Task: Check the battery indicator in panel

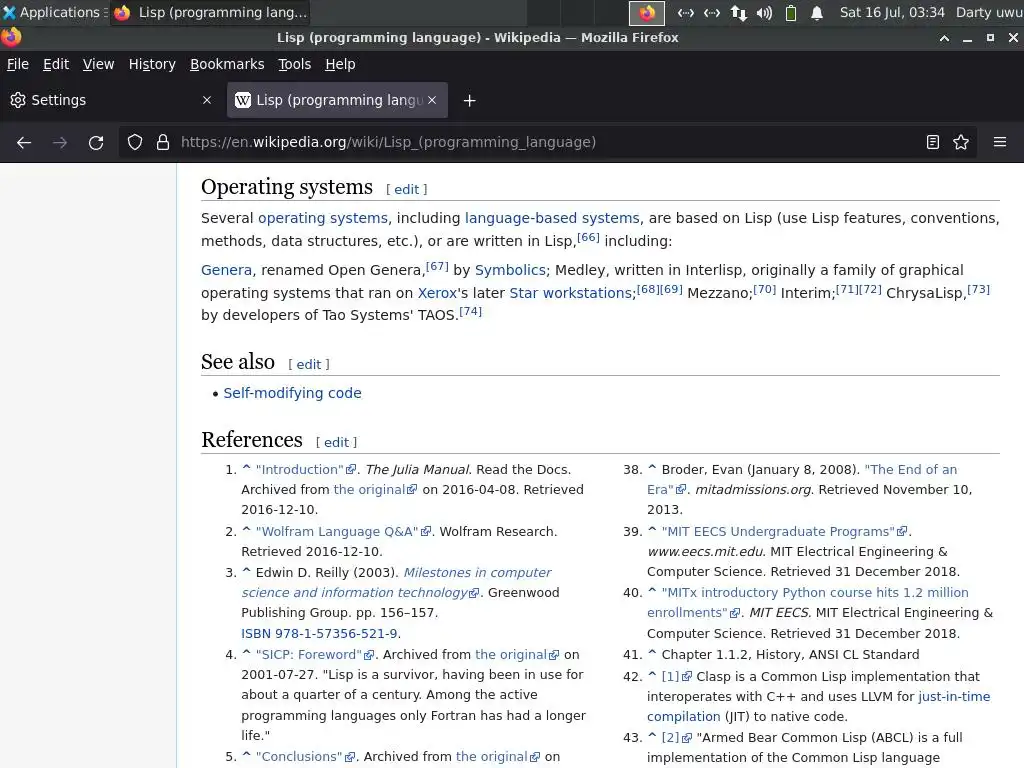Action: [x=791, y=13]
